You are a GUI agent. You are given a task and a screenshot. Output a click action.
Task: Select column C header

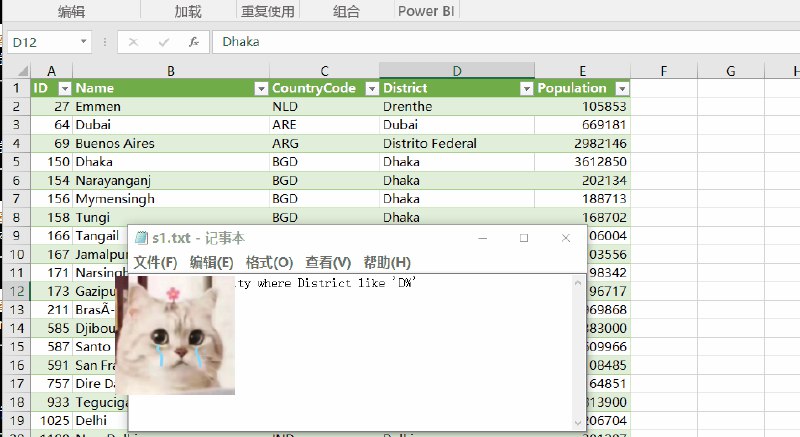click(324, 71)
